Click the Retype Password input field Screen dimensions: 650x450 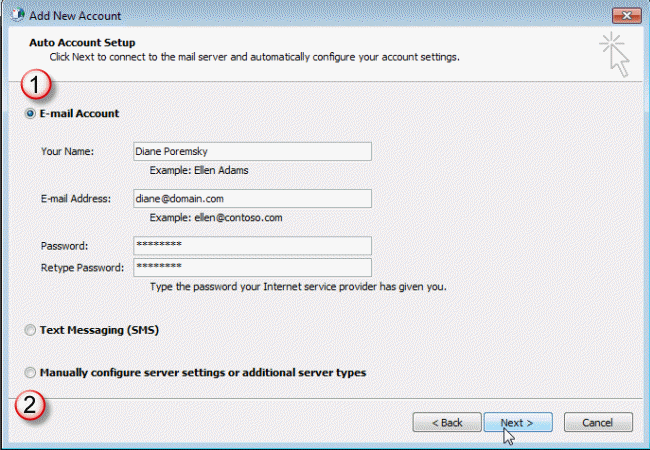point(252,268)
